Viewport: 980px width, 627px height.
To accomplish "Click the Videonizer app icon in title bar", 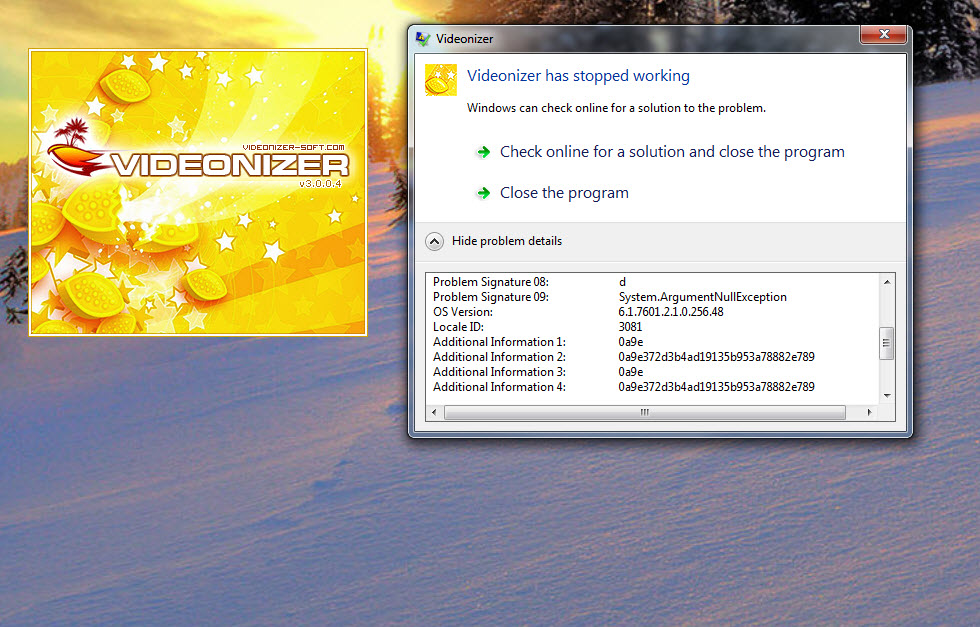I will click(x=422, y=39).
